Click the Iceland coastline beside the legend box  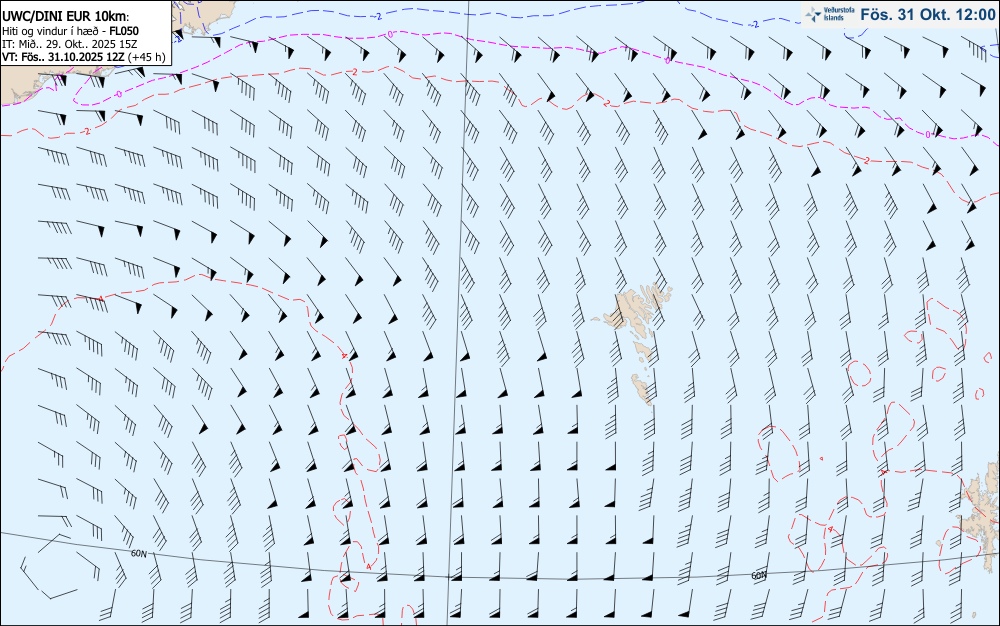click(204, 16)
